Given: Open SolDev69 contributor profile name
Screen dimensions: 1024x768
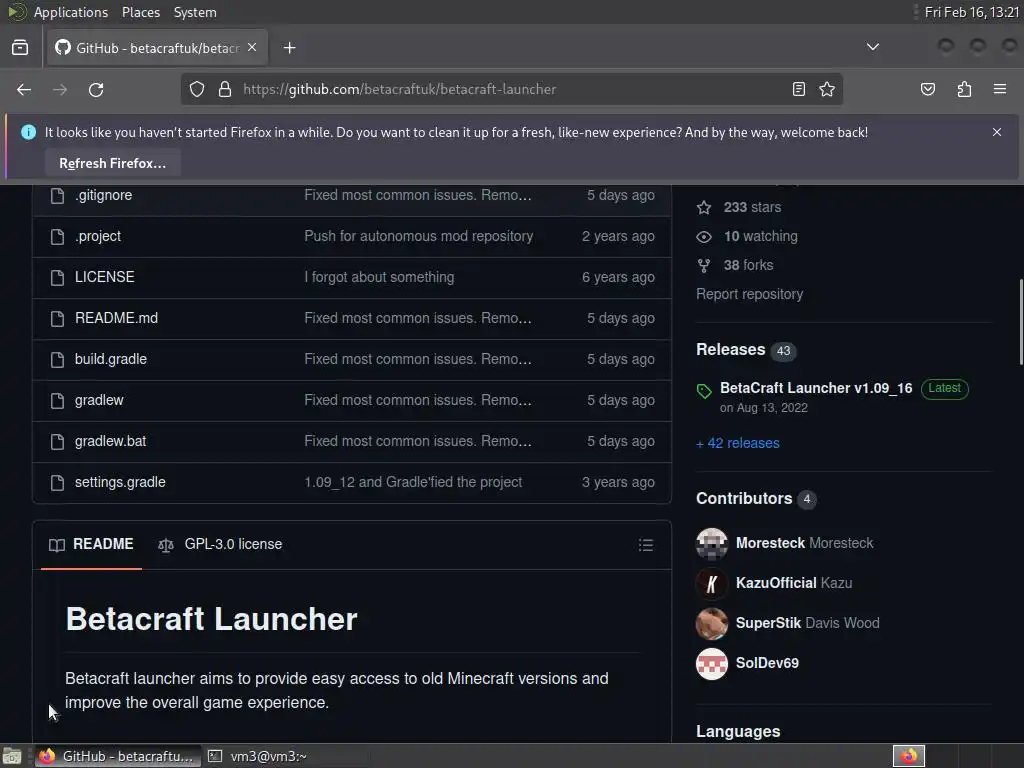Looking at the screenshot, I should (767, 664).
